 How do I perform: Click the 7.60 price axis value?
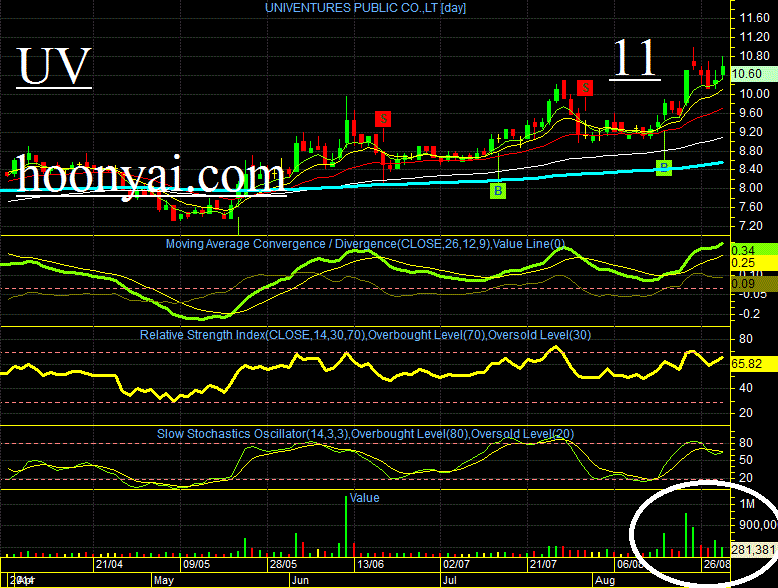pyautogui.click(x=751, y=206)
